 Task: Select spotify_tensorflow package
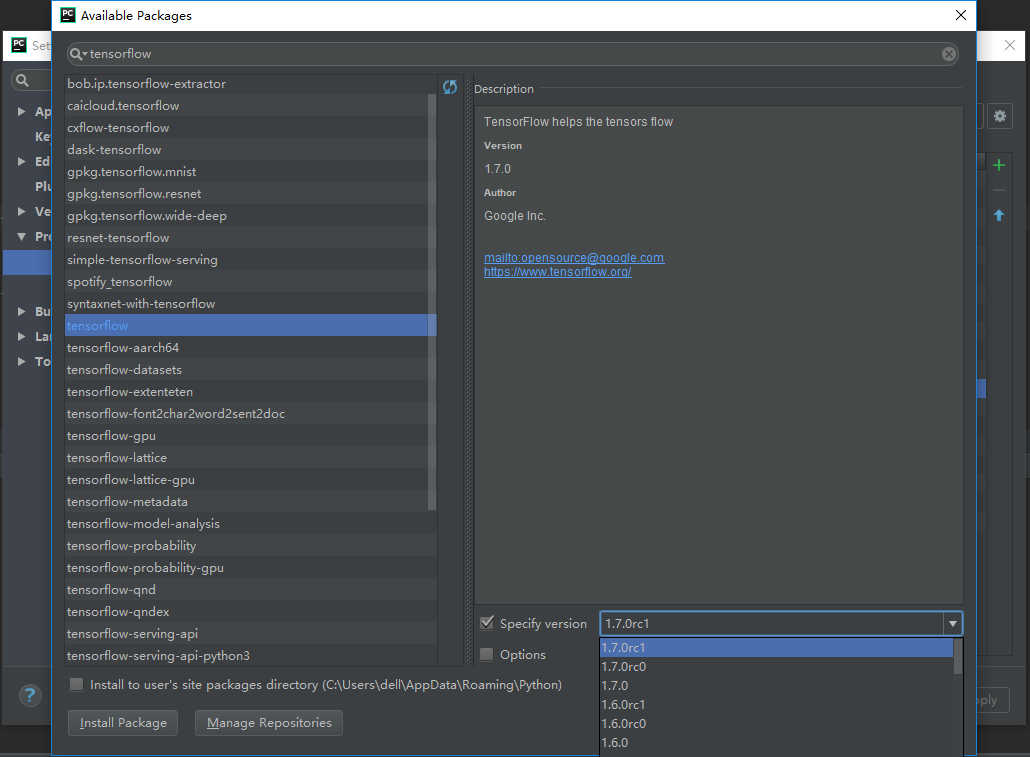[250, 282]
